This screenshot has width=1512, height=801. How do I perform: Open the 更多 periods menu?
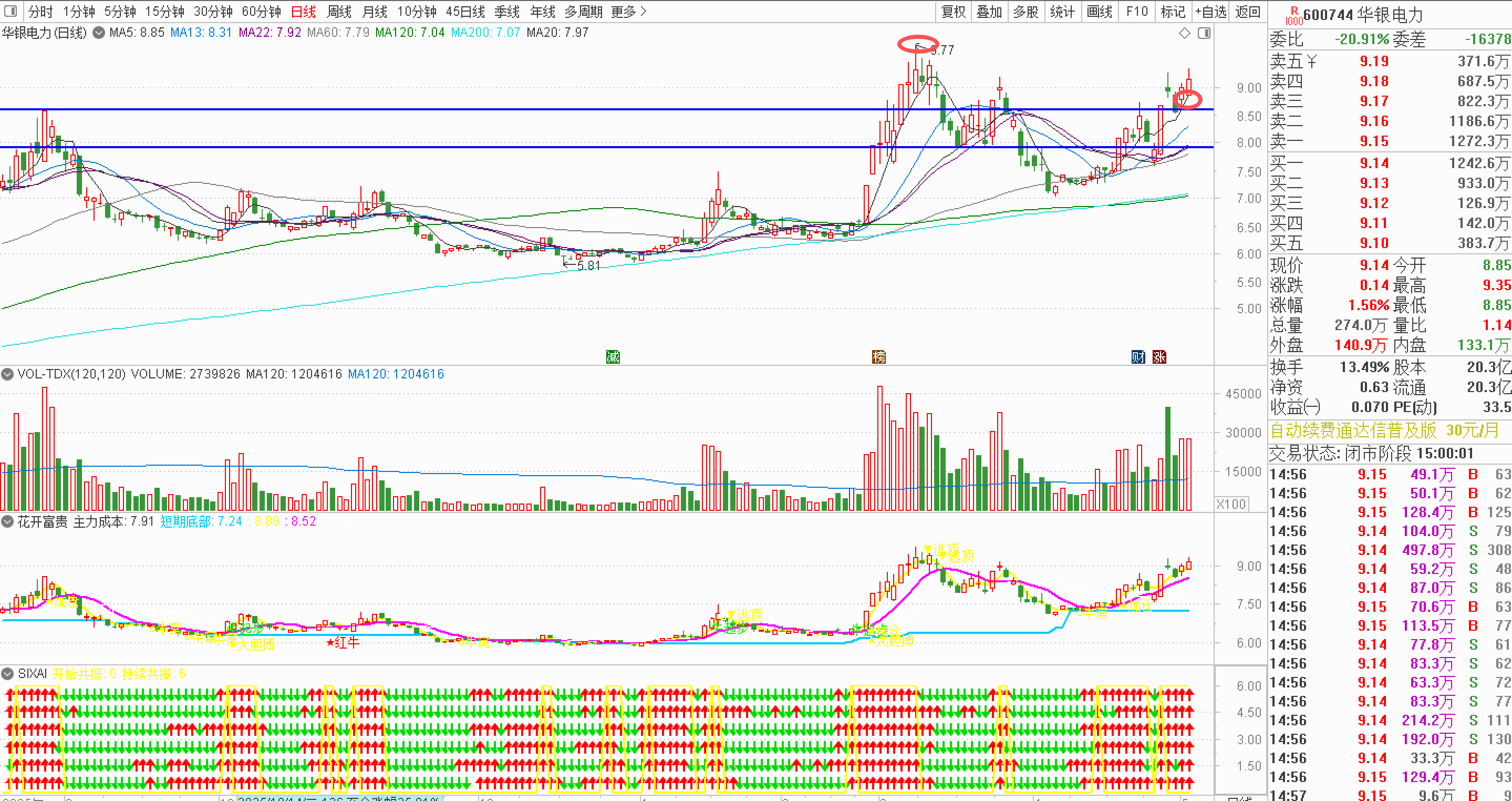click(x=628, y=12)
